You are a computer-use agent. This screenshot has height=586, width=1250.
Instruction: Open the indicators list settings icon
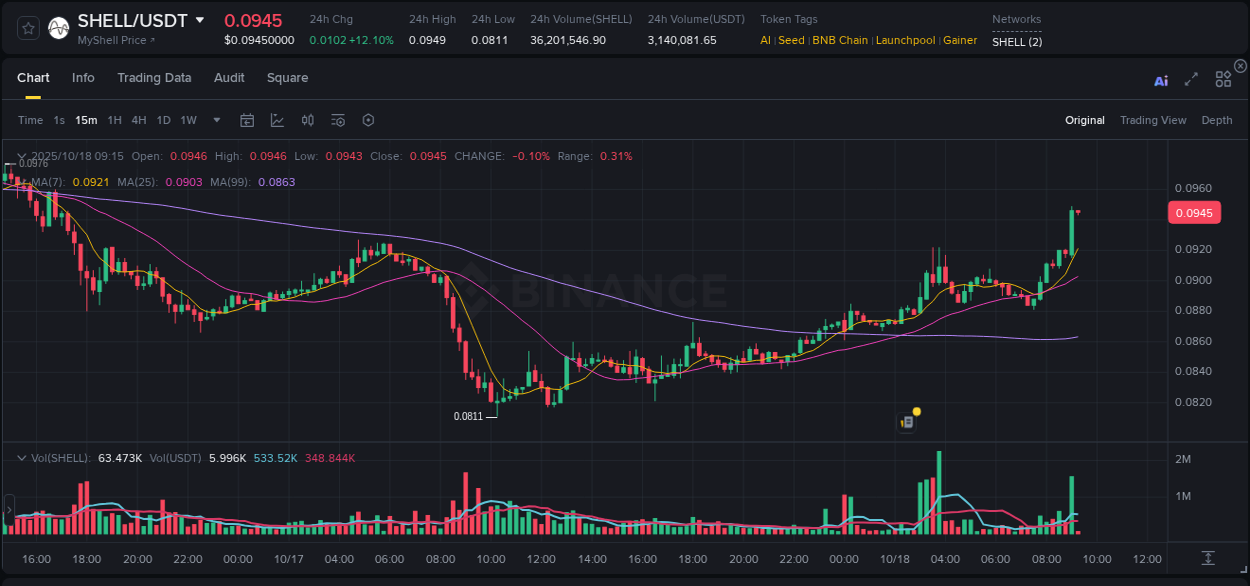coord(337,119)
